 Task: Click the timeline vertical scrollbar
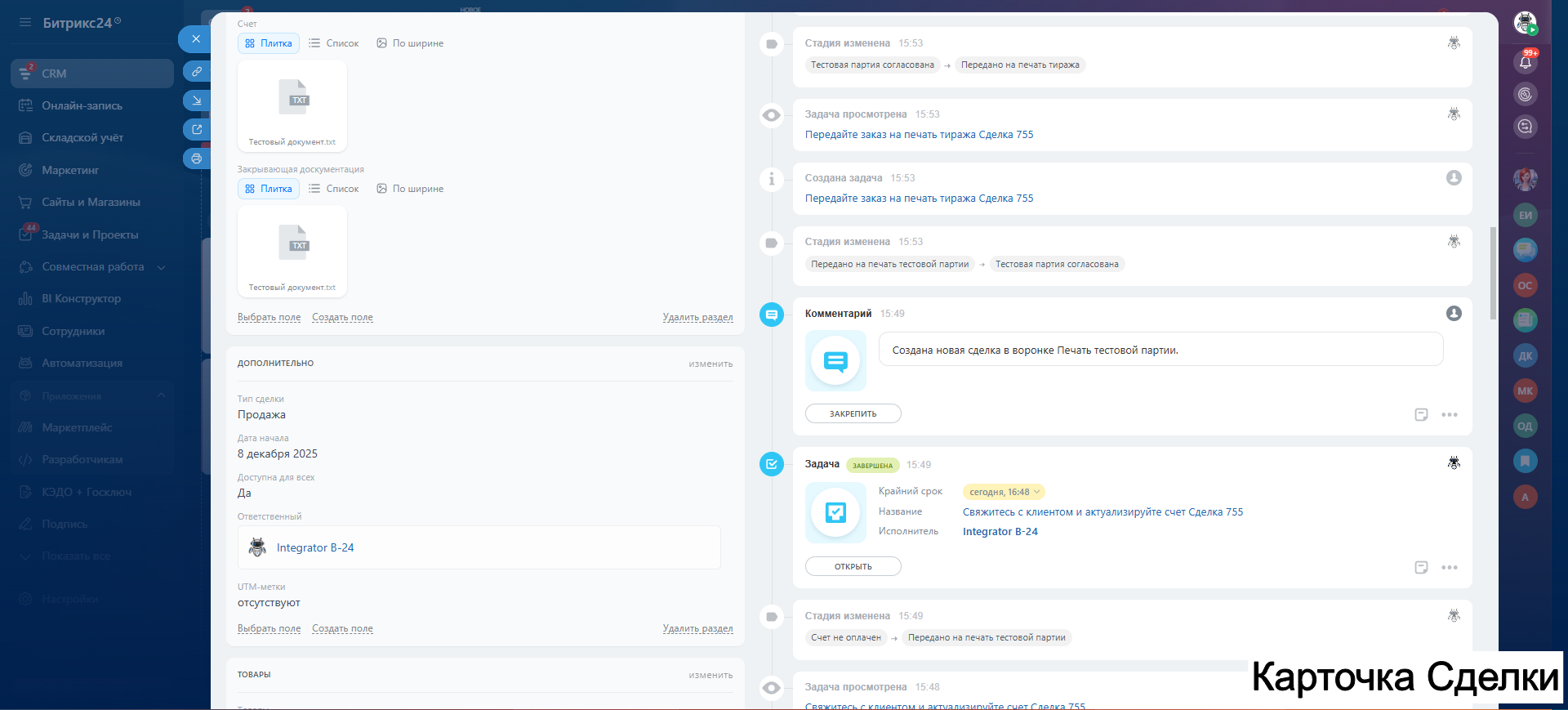(1493, 274)
